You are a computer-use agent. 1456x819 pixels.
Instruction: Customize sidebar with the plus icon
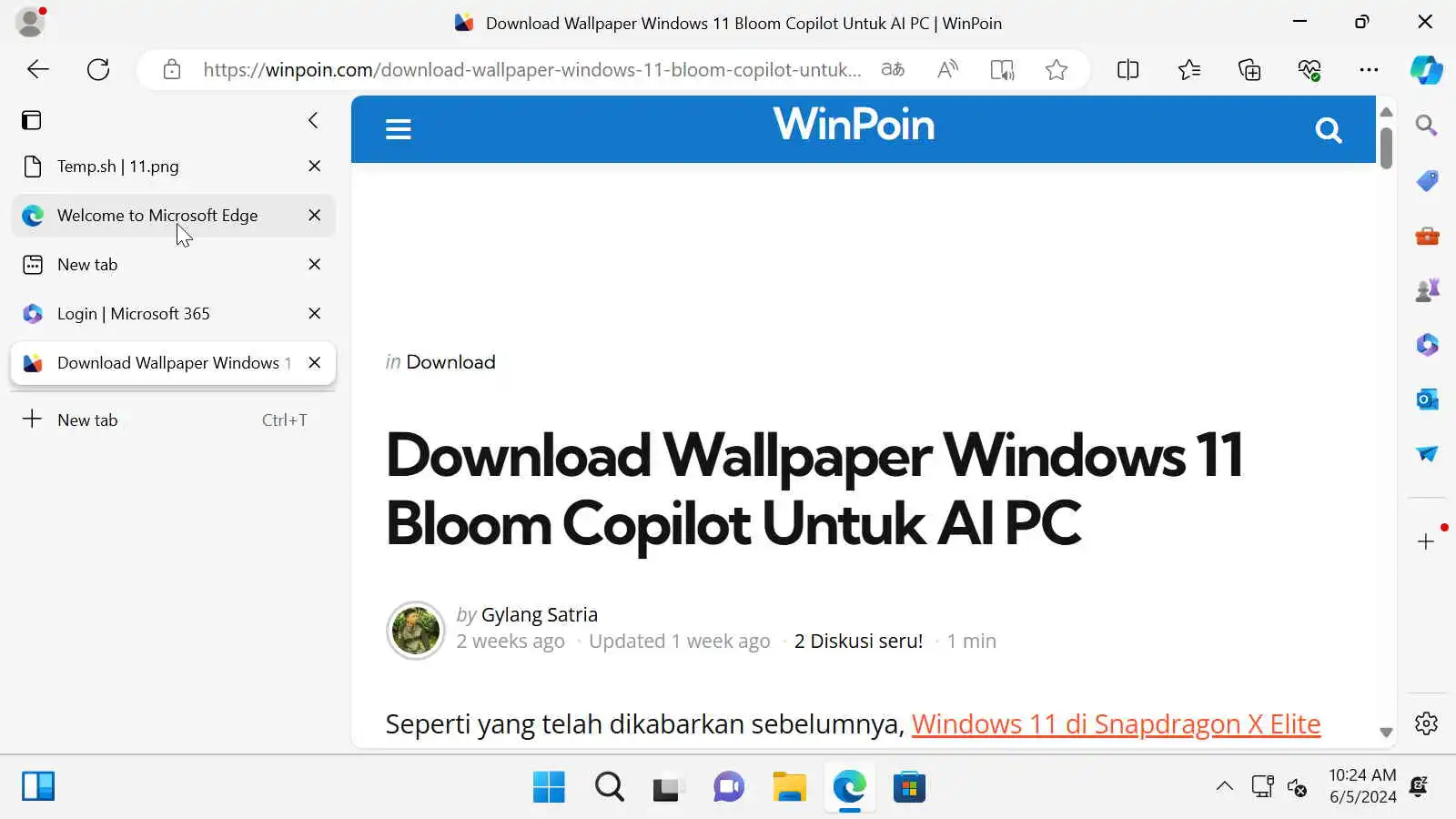coord(1426,542)
